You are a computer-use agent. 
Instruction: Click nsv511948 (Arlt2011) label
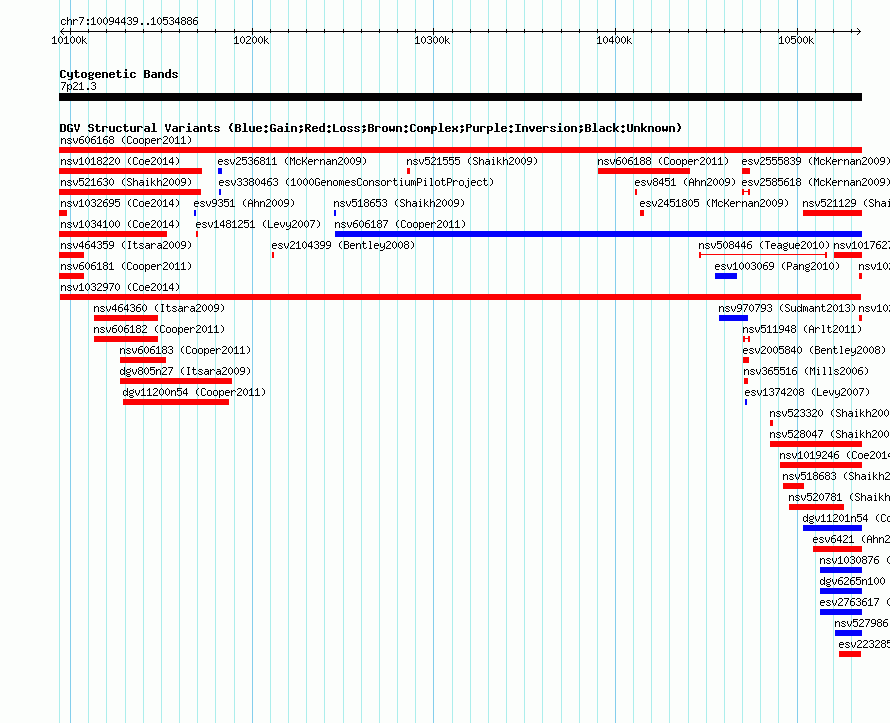coord(802,329)
